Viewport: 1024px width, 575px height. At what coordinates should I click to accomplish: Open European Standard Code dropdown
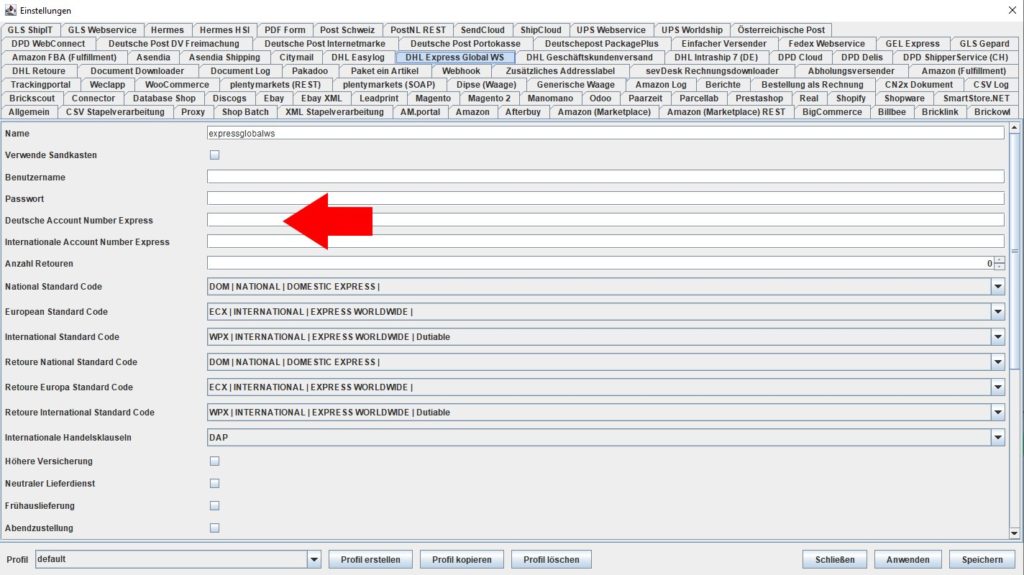tap(997, 312)
